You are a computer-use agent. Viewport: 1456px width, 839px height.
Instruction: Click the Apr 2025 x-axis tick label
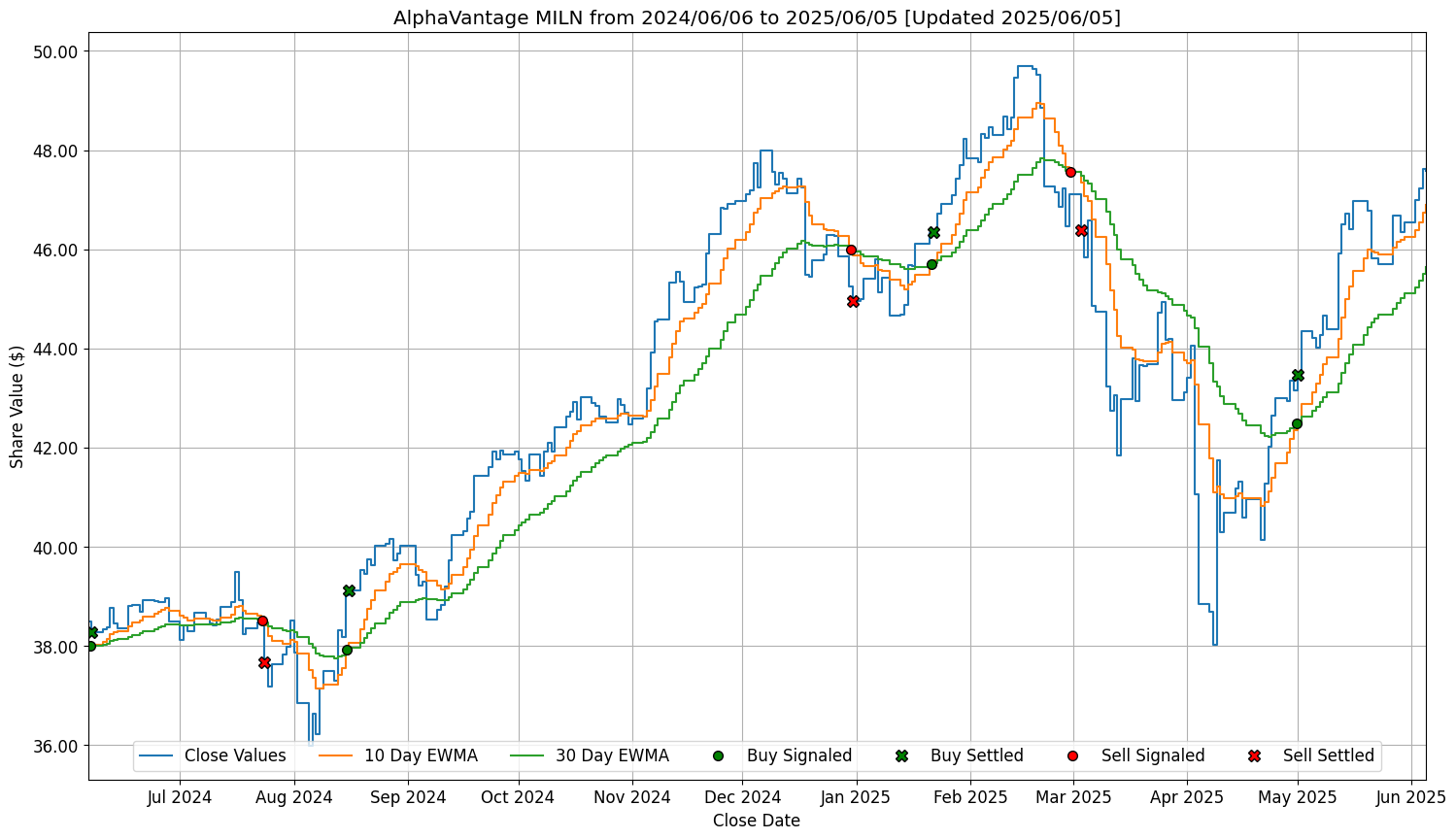(1187, 797)
